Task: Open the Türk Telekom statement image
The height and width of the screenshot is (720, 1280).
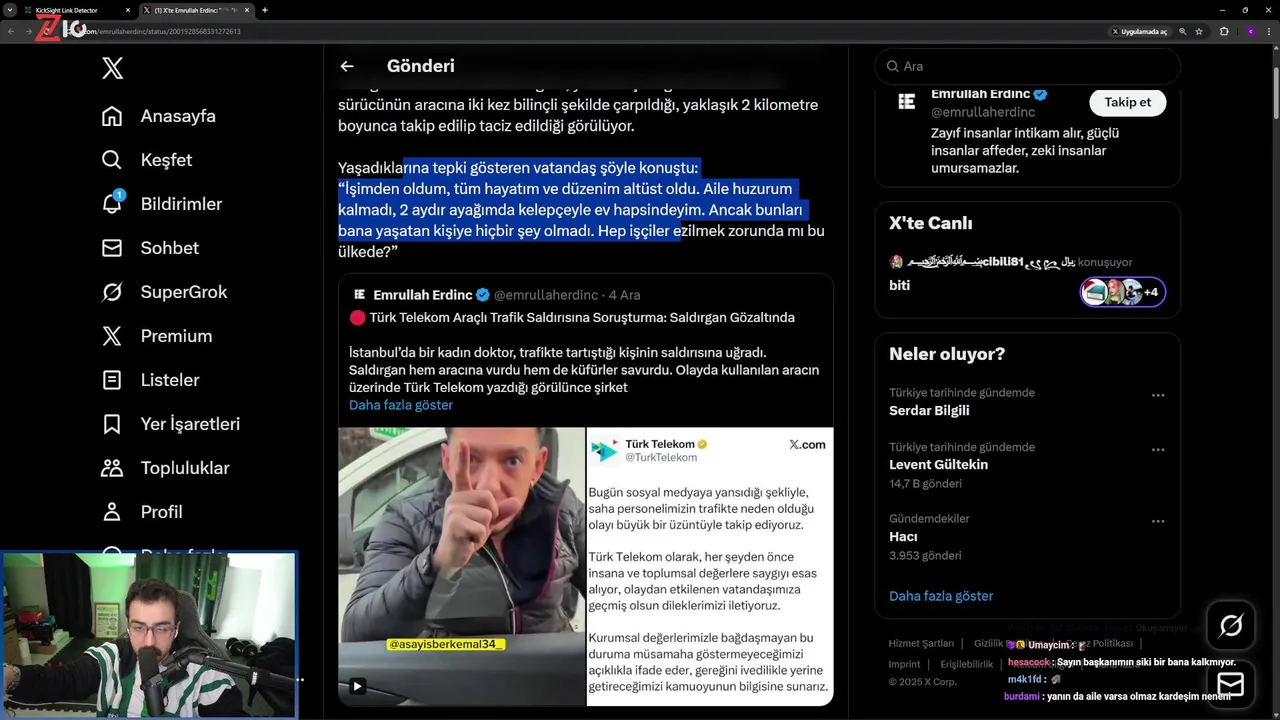Action: [709, 566]
